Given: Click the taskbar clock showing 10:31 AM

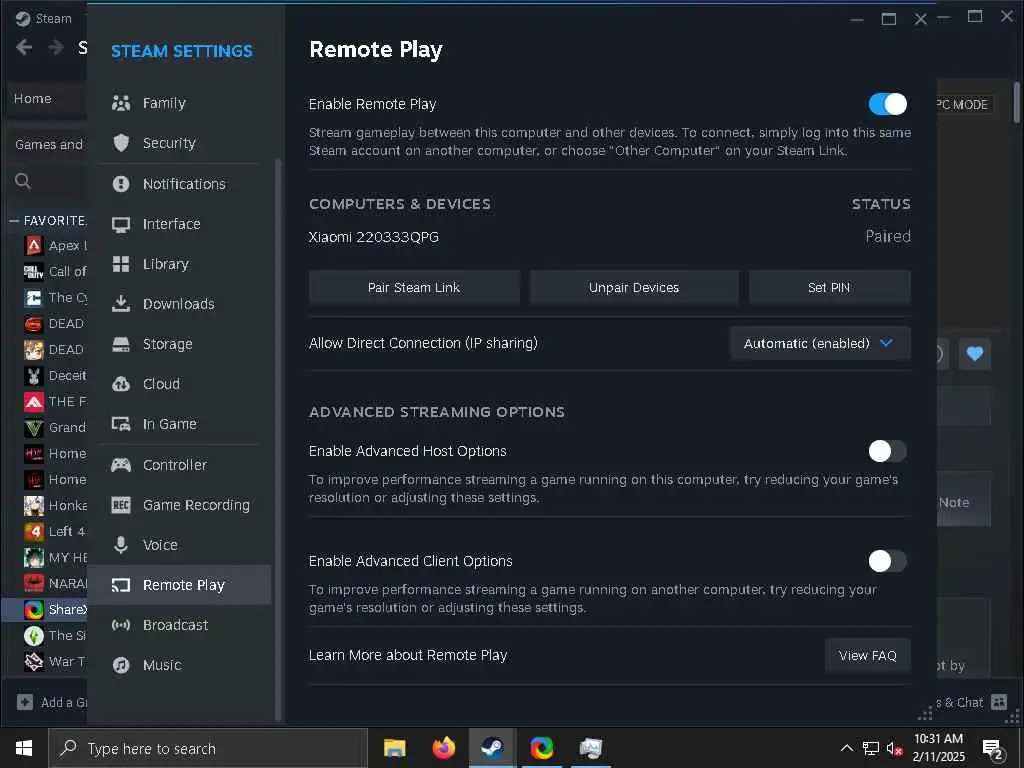Looking at the screenshot, I should 938,748.
